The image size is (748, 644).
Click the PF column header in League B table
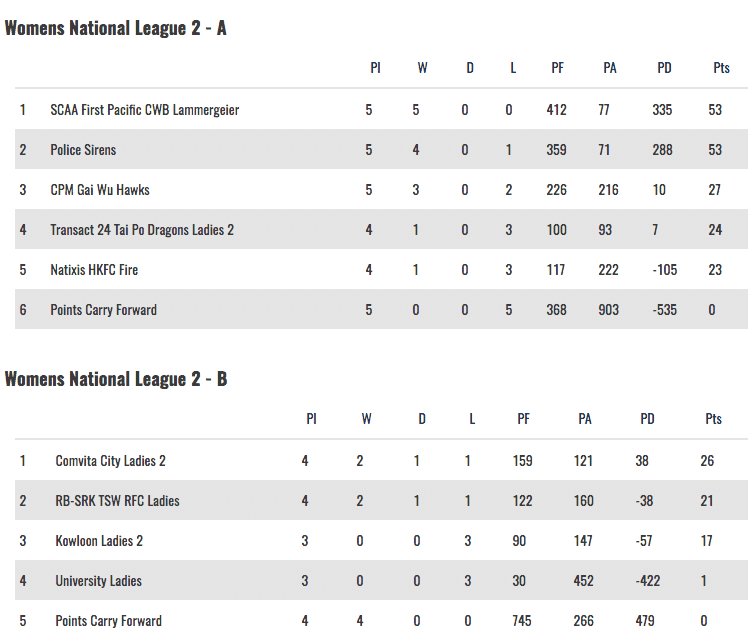coord(523,419)
